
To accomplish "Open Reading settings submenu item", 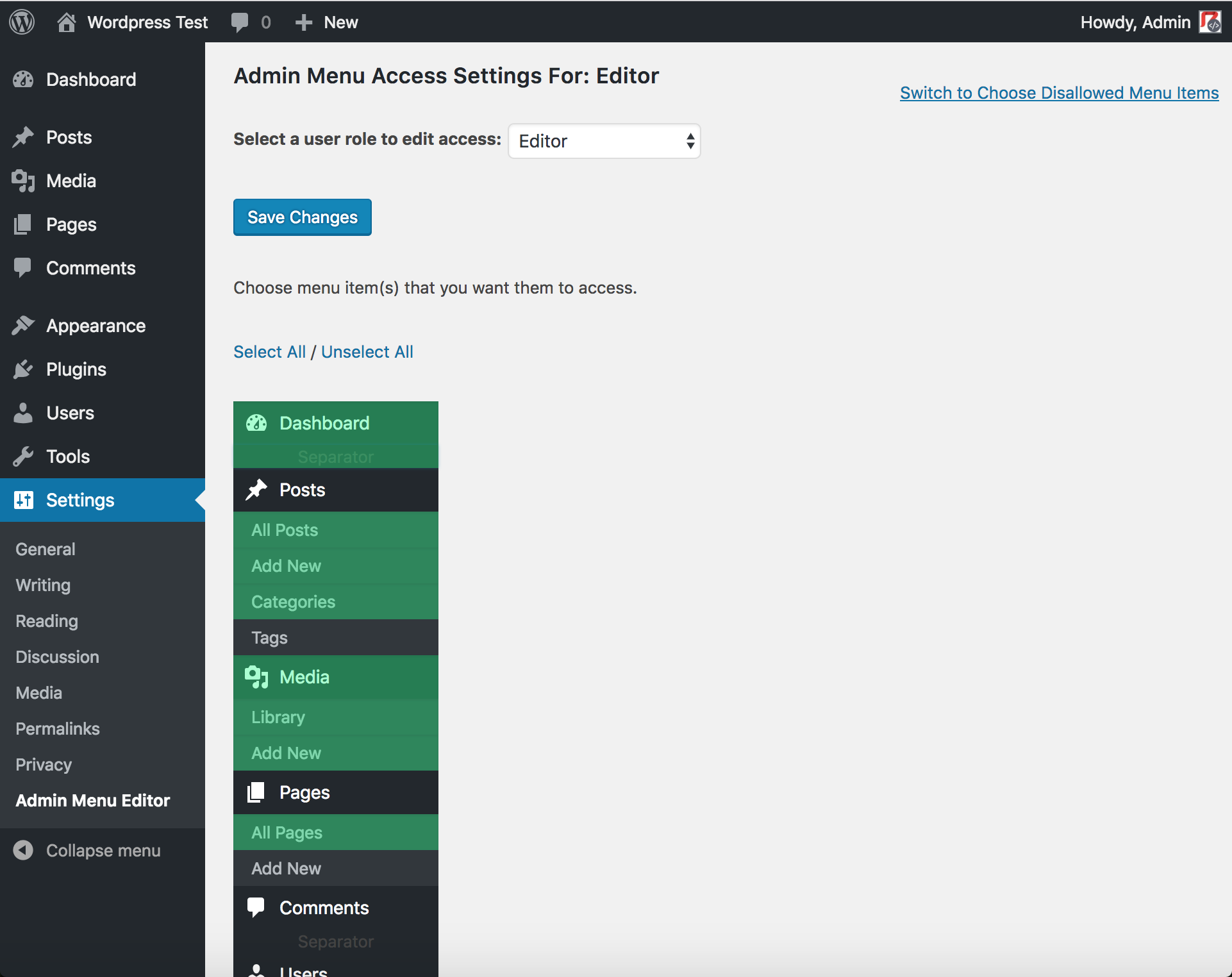I will (47, 621).
